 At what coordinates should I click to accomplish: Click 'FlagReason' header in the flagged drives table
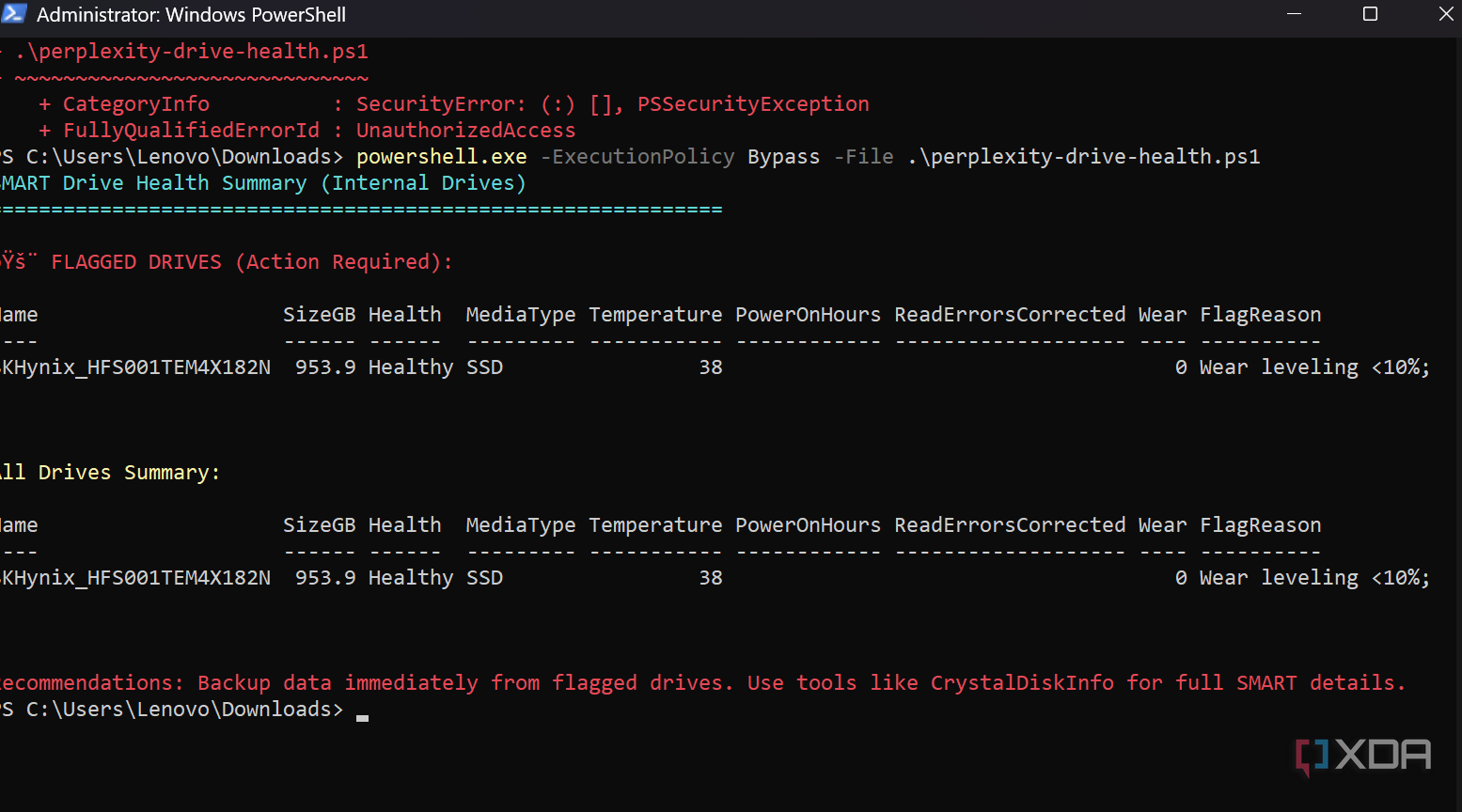coord(1260,315)
